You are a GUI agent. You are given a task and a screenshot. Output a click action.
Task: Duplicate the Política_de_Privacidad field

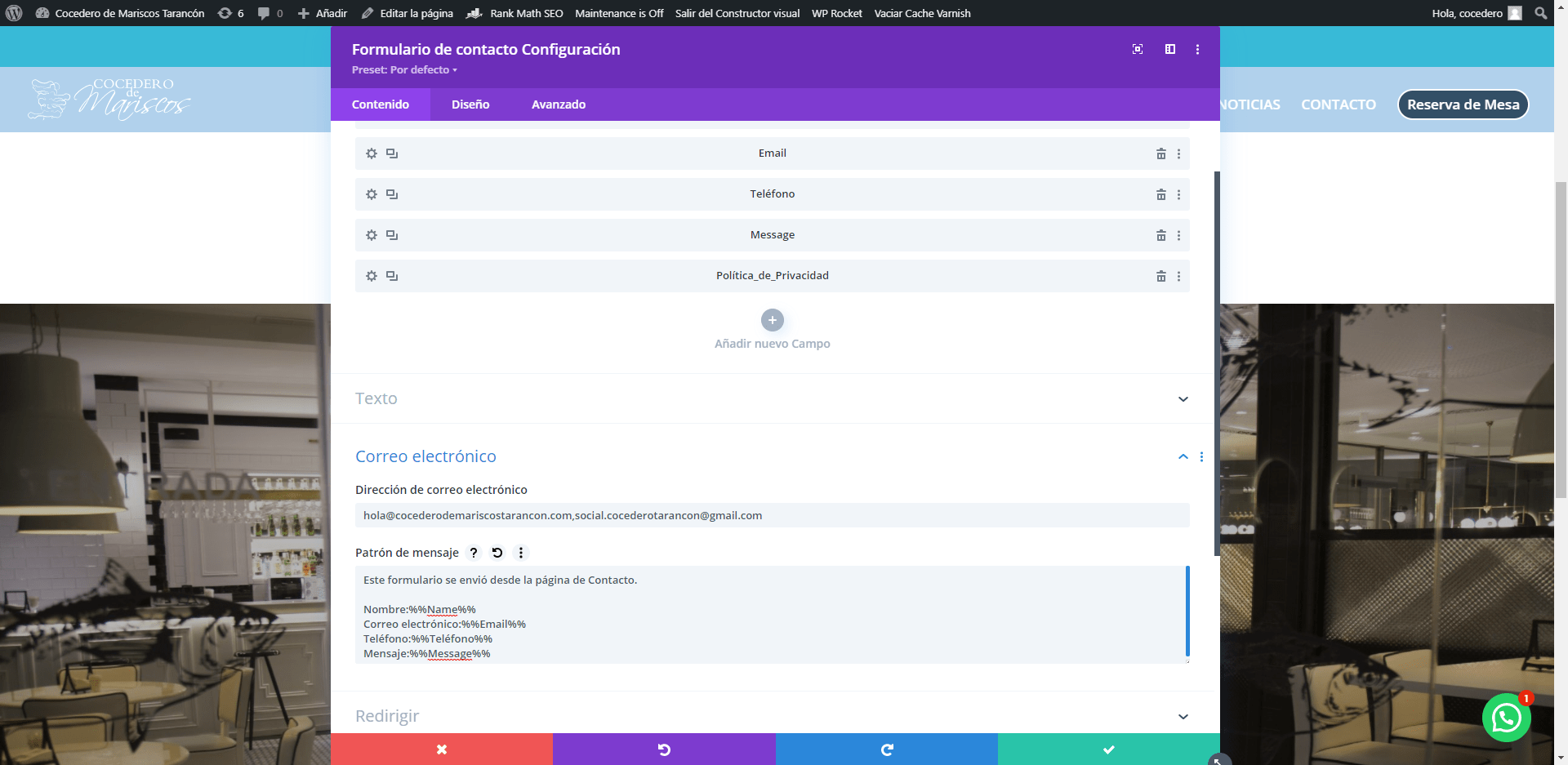tap(392, 276)
